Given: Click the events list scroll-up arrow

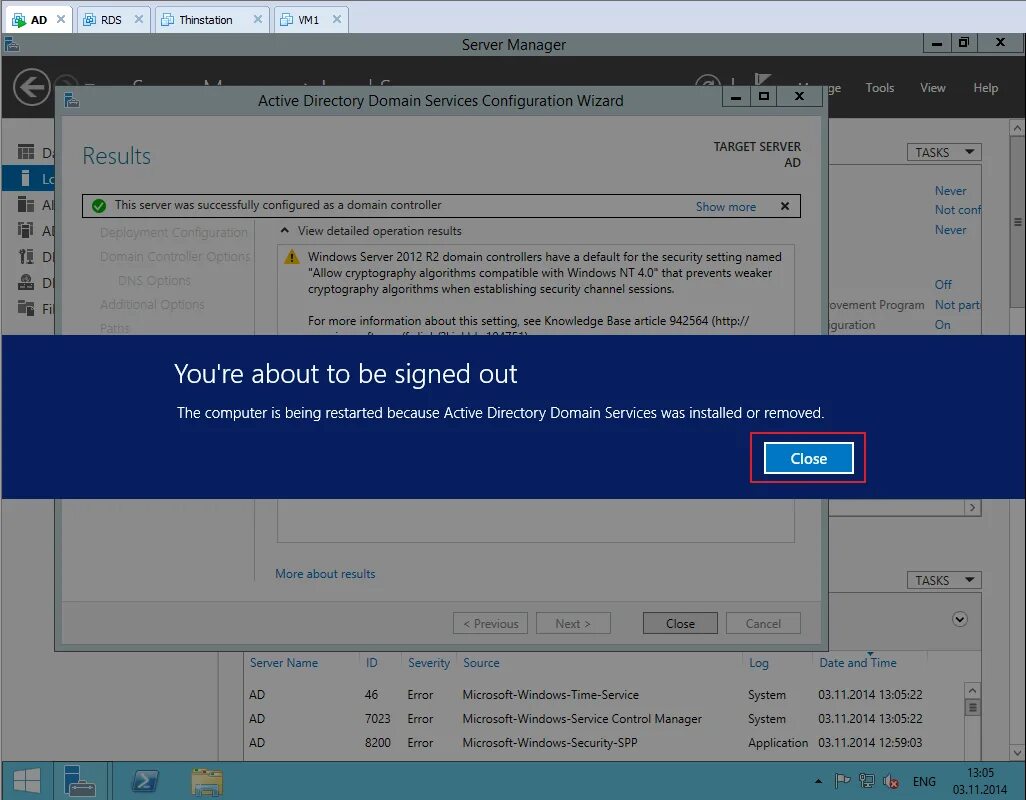Looking at the screenshot, I should pyautogui.click(x=972, y=691).
